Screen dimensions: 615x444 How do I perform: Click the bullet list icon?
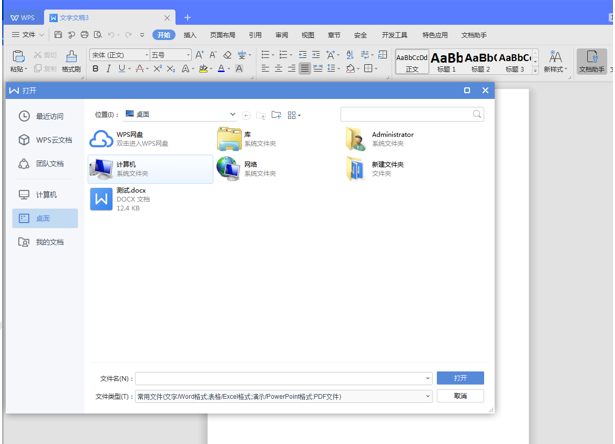pyautogui.click(x=266, y=55)
